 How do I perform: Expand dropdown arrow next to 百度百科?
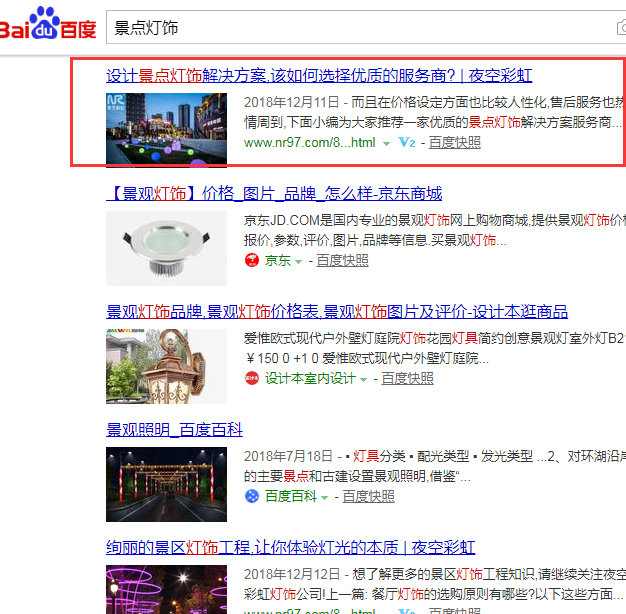tap(324, 498)
